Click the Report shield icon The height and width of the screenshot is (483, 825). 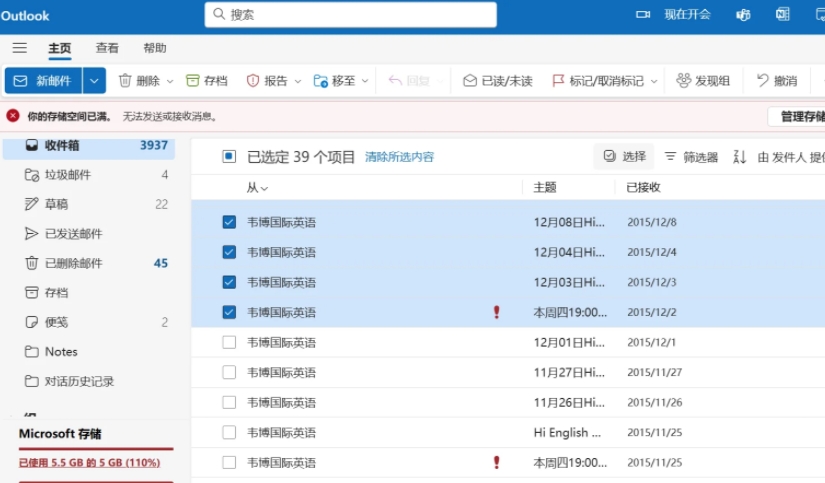click(x=253, y=80)
